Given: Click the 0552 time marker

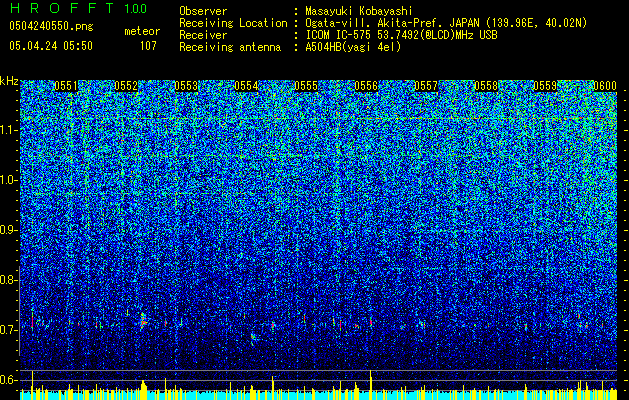Looking at the screenshot, I should pyautogui.click(x=126, y=86).
